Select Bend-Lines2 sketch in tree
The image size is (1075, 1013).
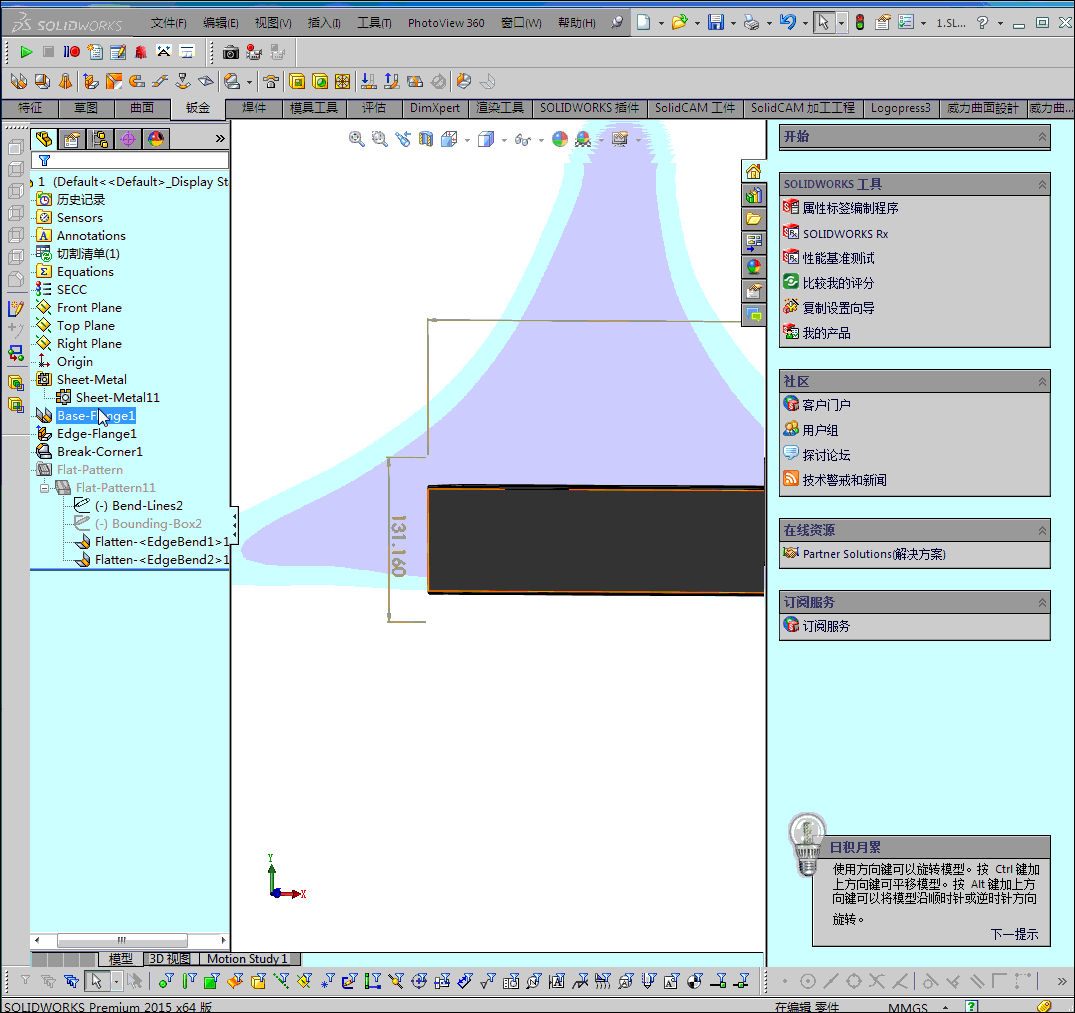139,506
